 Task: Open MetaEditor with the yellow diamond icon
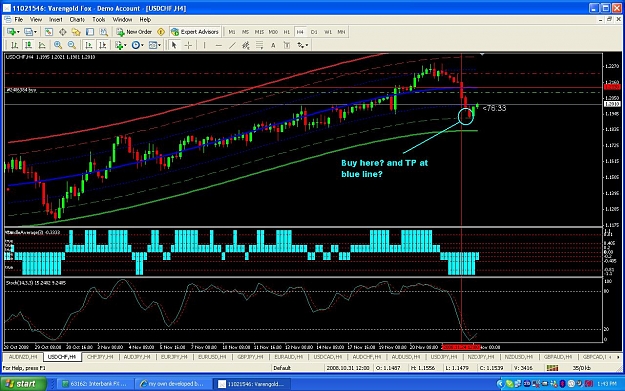(161, 32)
